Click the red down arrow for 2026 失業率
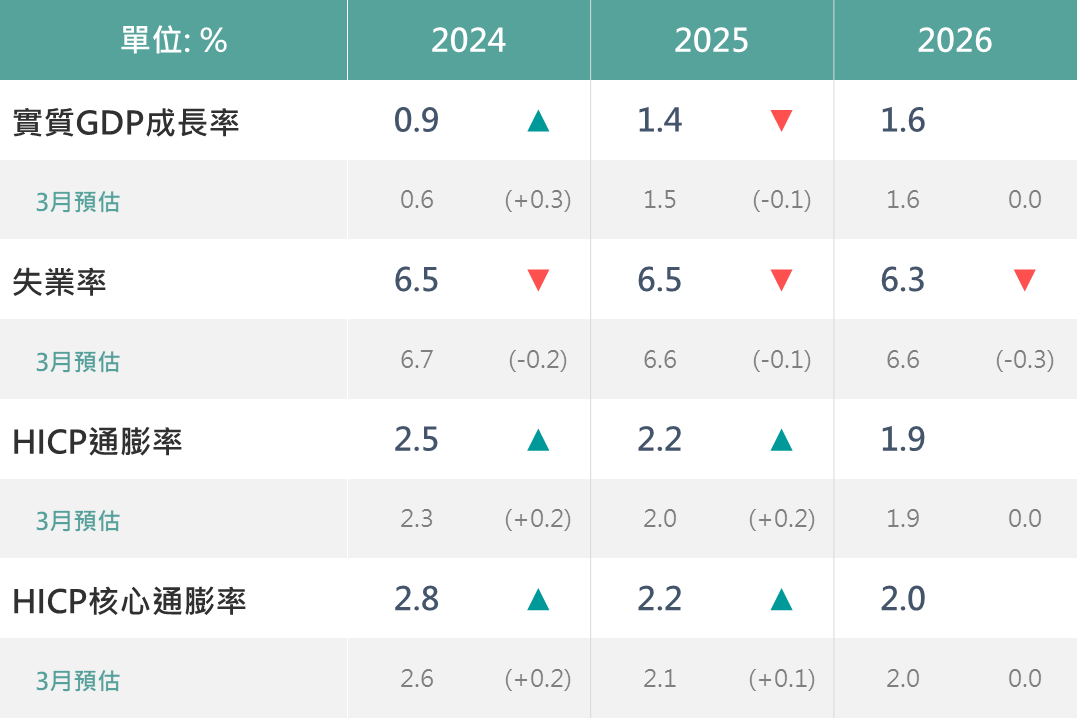This screenshot has height=718, width=1077. [1024, 280]
